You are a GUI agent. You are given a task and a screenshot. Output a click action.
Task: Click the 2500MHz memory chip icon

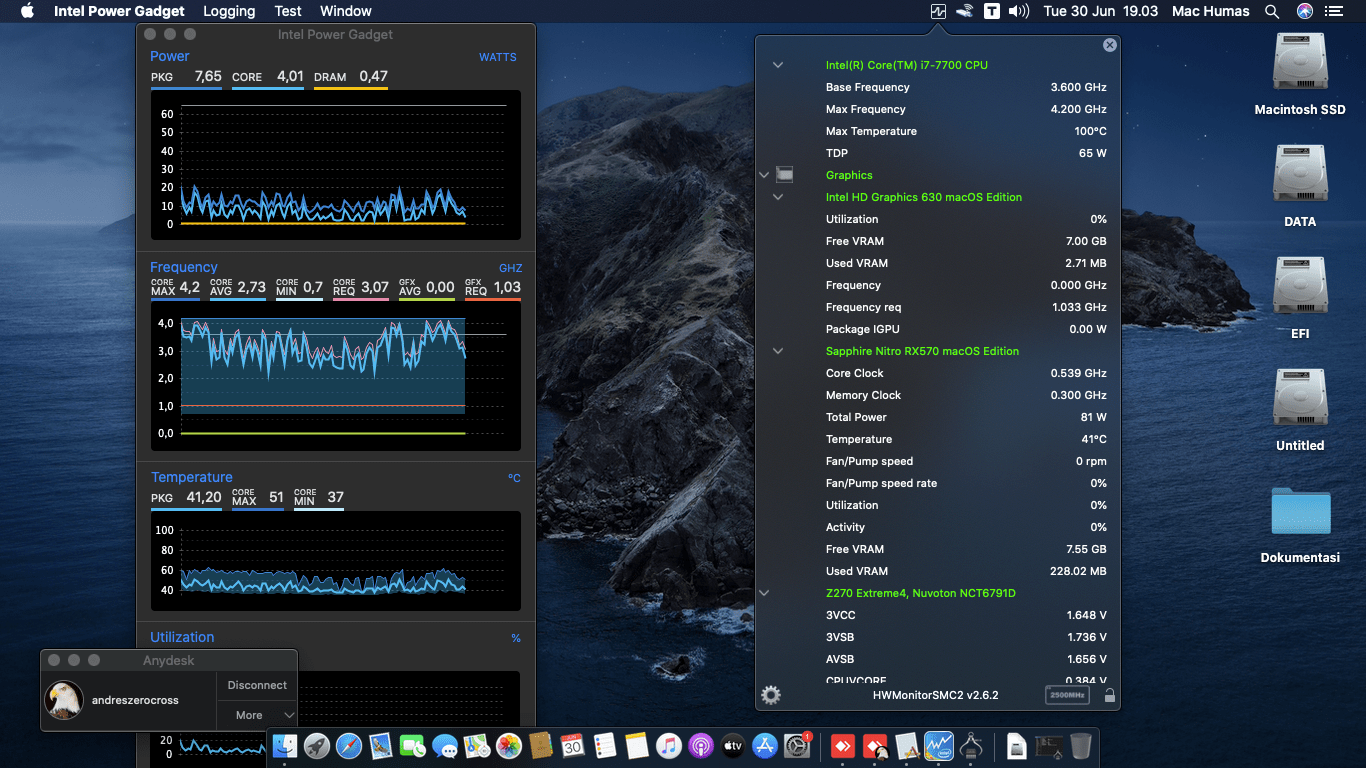coord(1067,695)
